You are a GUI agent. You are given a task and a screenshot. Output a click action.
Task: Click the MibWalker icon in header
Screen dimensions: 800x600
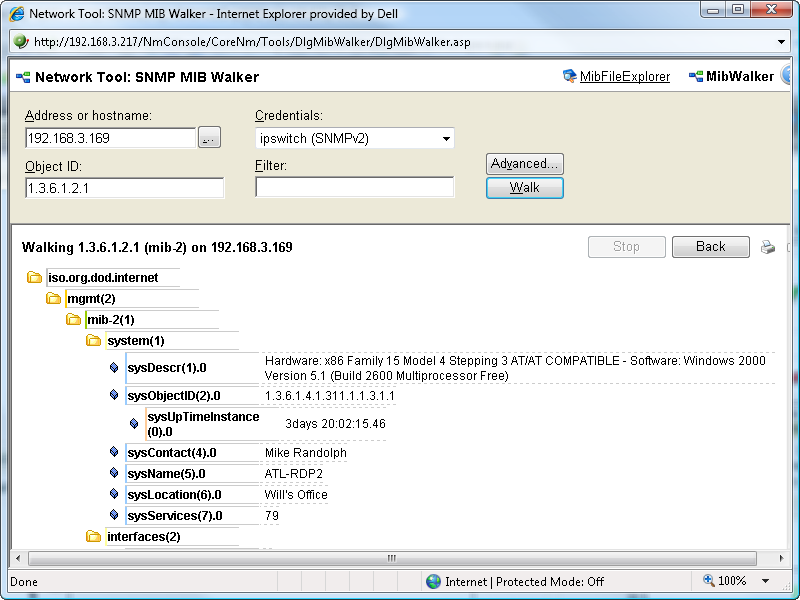click(696, 76)
